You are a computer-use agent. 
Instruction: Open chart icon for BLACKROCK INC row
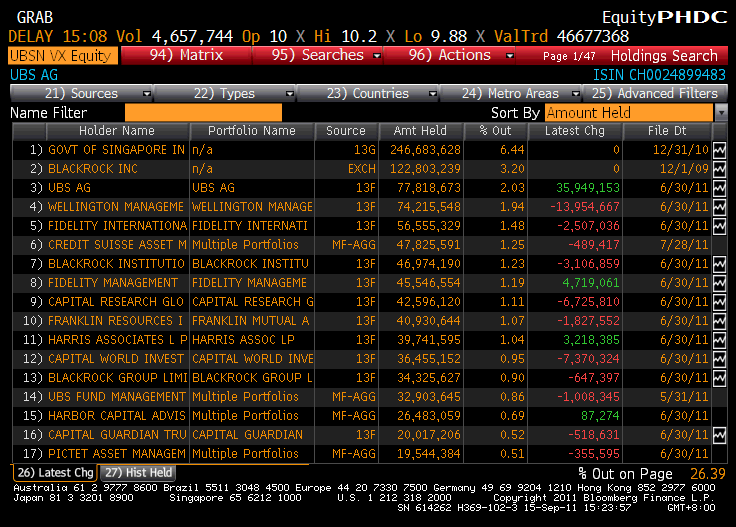point(719,169)
